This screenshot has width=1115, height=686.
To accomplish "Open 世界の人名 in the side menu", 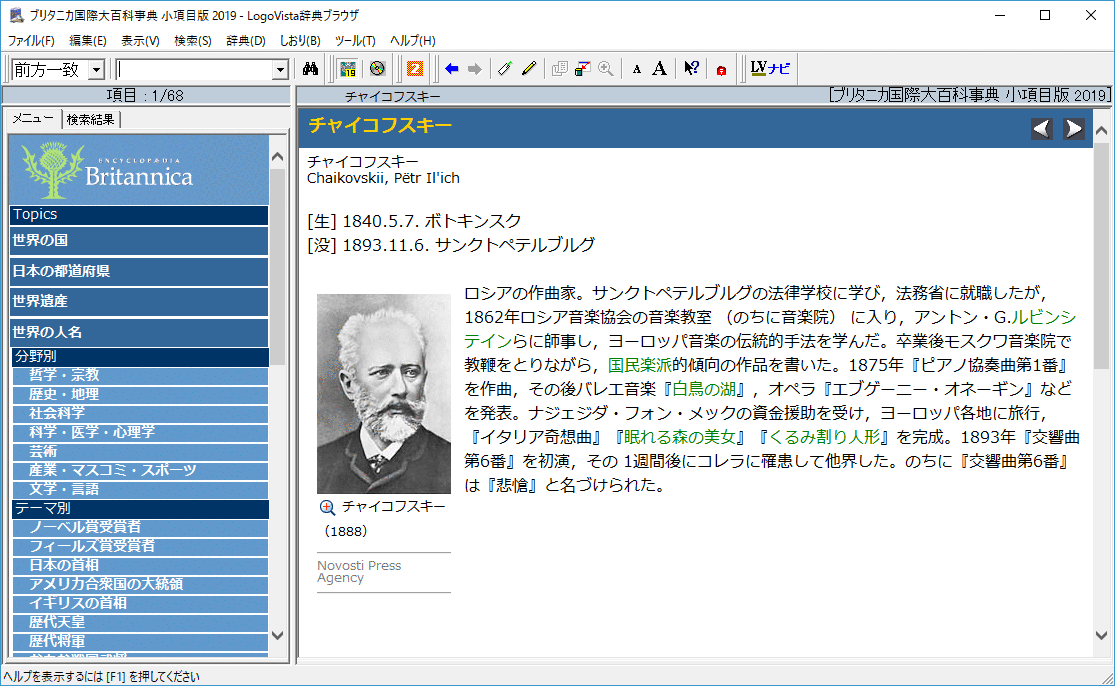I will click(x=139, y=332).
